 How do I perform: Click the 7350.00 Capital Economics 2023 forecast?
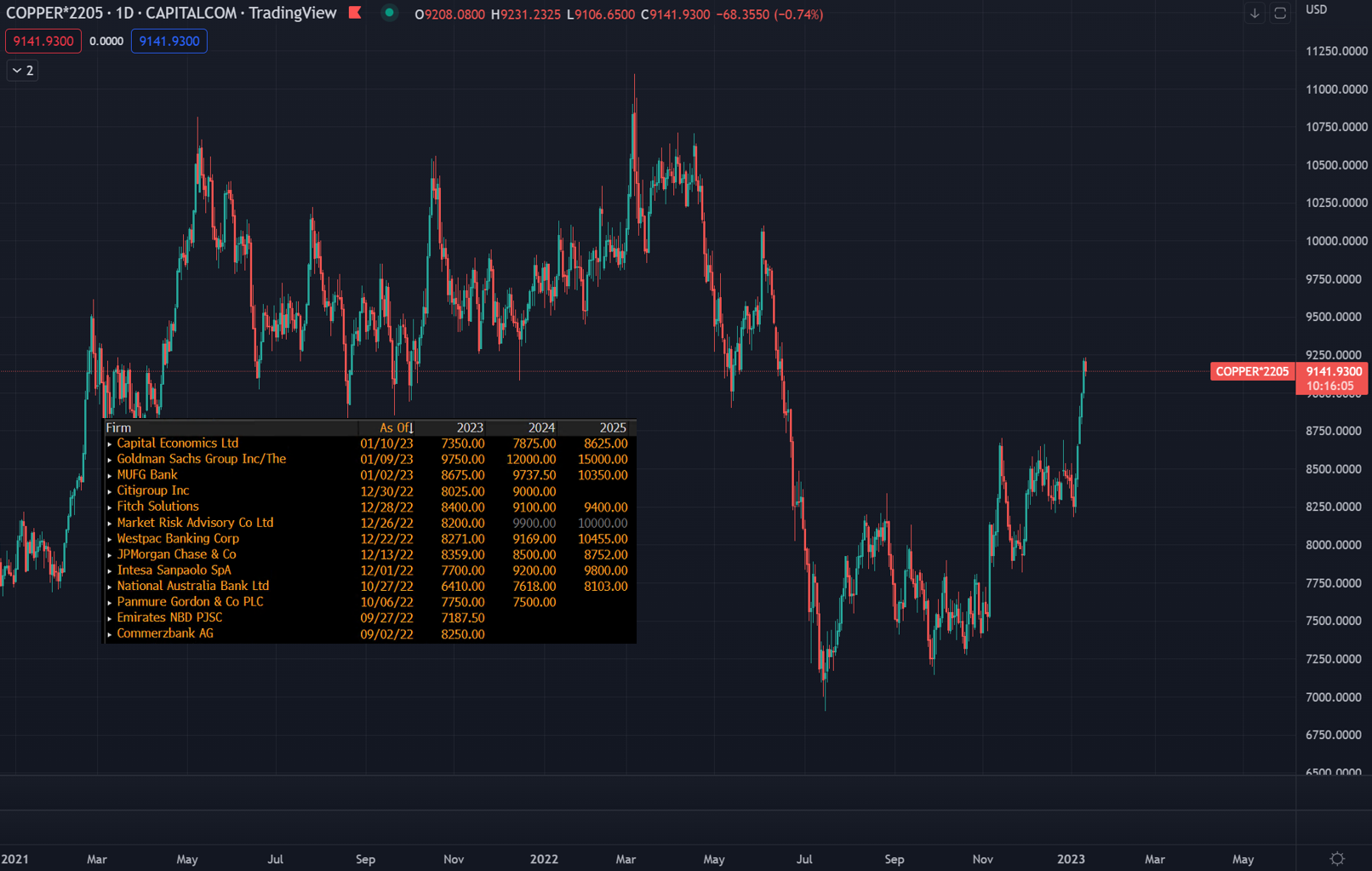(463, 444)
